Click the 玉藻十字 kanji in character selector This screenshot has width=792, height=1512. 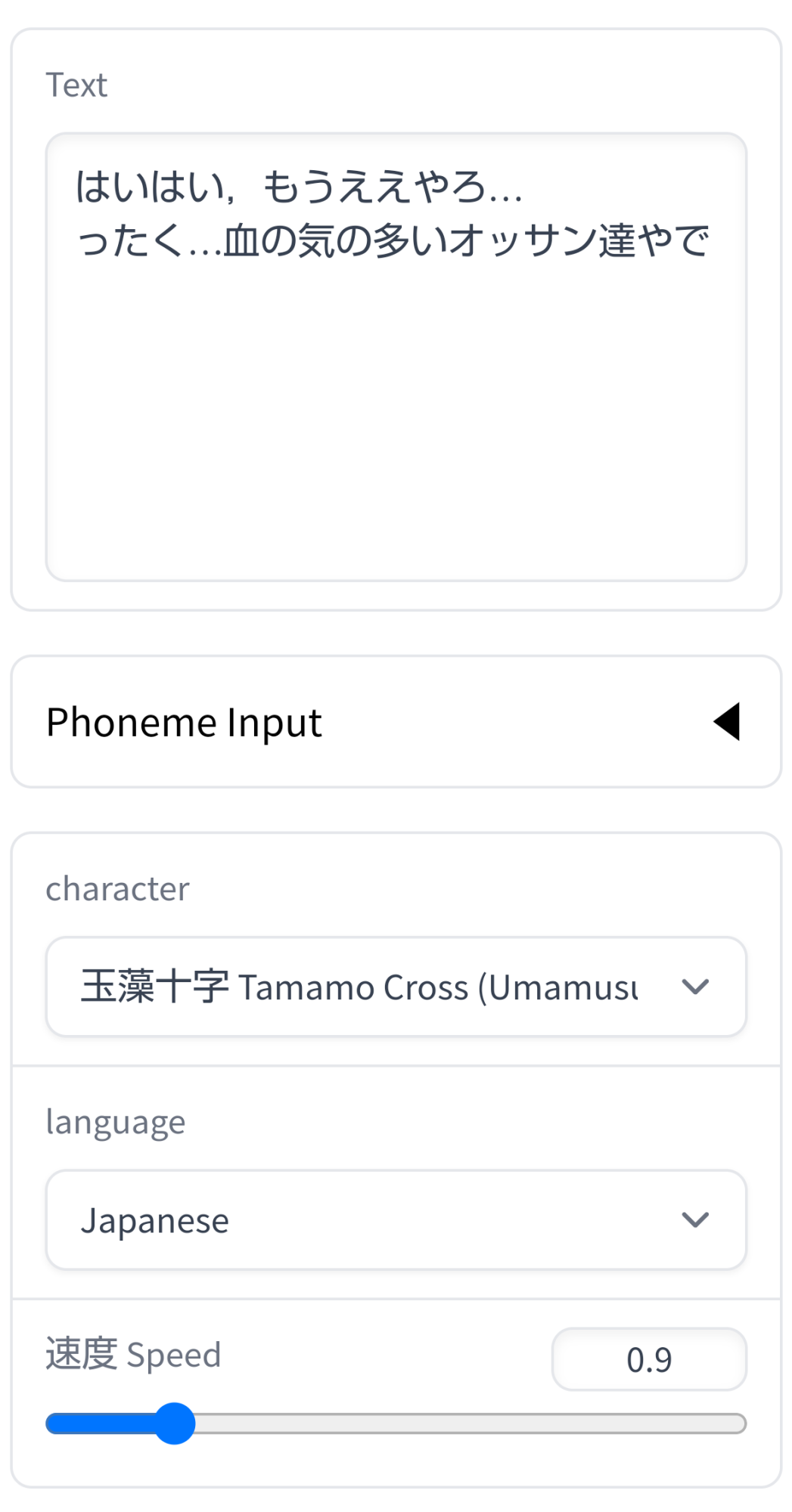click(x=154, y=987)
